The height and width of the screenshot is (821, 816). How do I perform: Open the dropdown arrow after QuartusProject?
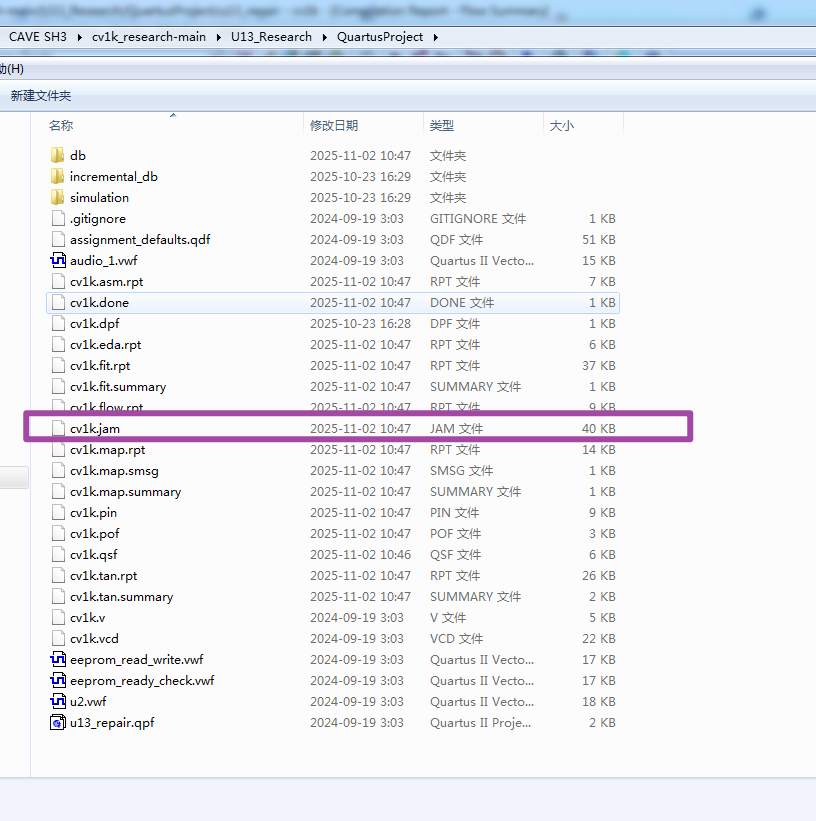point(436,37)
